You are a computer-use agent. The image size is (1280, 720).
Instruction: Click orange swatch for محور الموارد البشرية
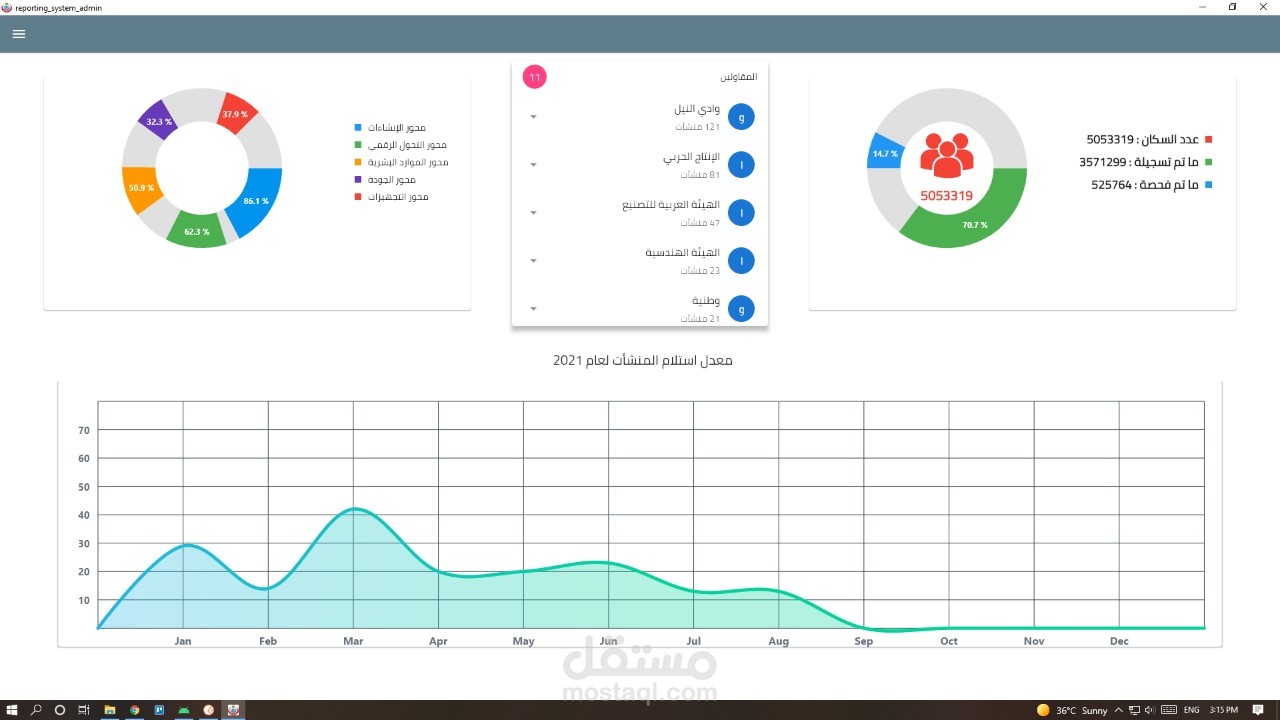(358, 162)
